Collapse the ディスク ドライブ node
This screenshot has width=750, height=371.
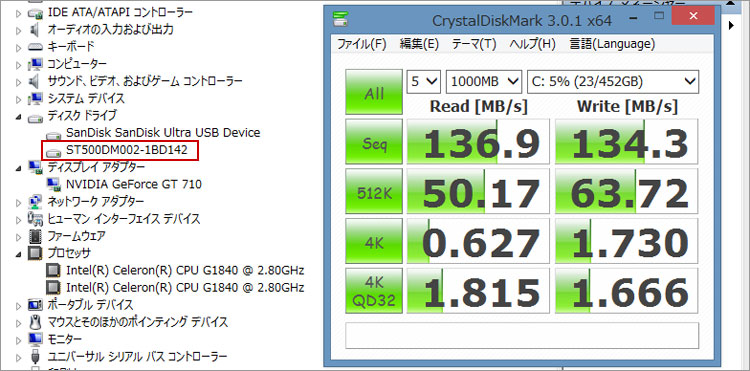[19, 116]
